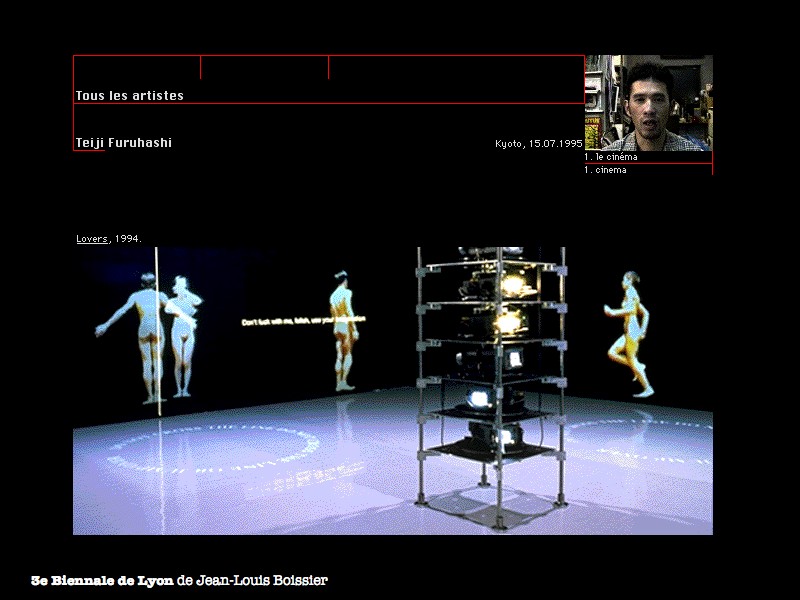Choose the English caption "1. cinema"

(x=606, y=170)
